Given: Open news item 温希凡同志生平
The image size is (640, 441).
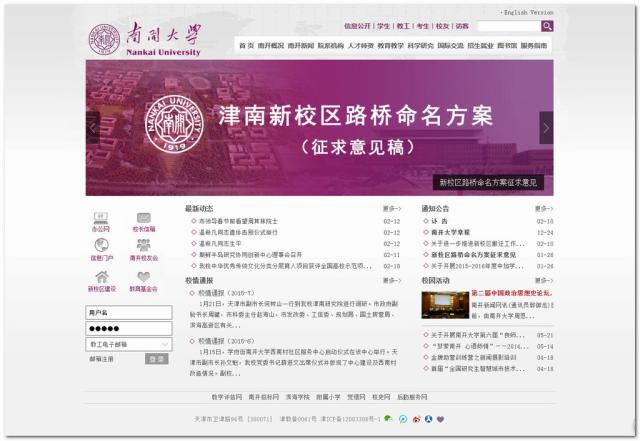Looking at the screenshot, I should coord(220,244).
